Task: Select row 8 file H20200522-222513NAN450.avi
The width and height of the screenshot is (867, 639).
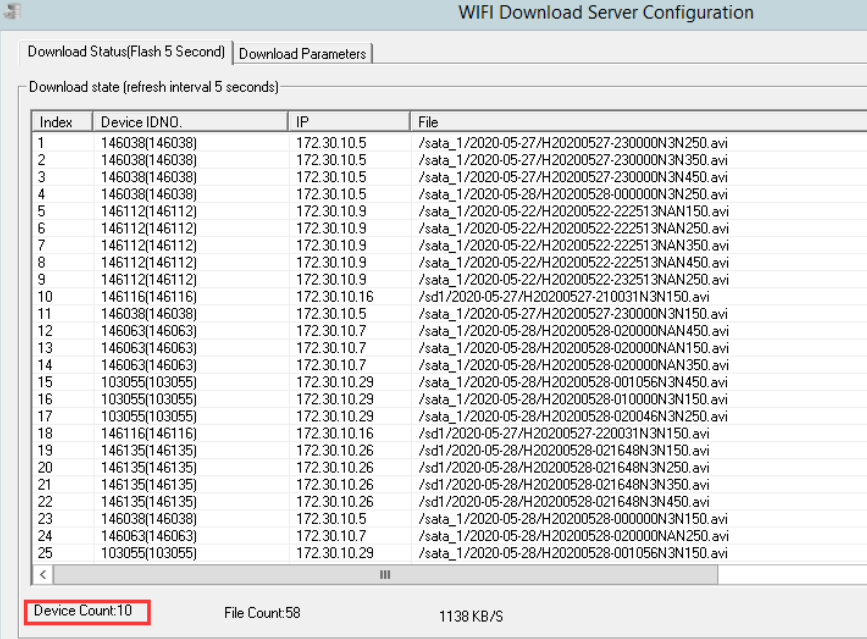Action: (x=573, y=263)
